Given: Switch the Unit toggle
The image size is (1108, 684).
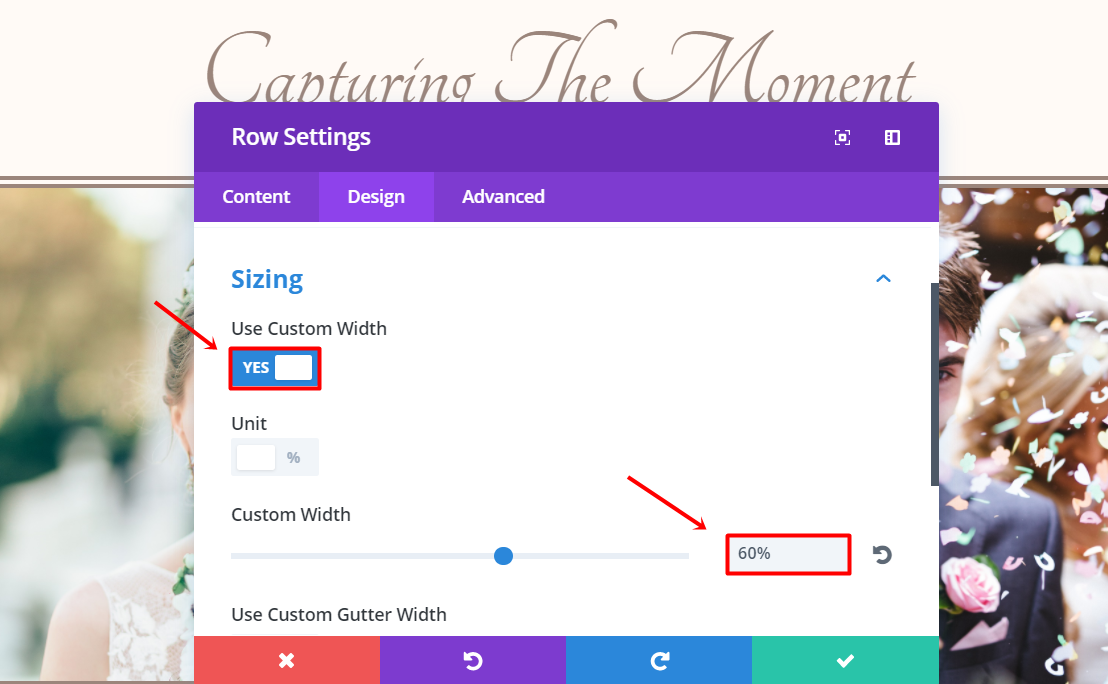Looking at the screenshot, I should (x=274, y=457).
